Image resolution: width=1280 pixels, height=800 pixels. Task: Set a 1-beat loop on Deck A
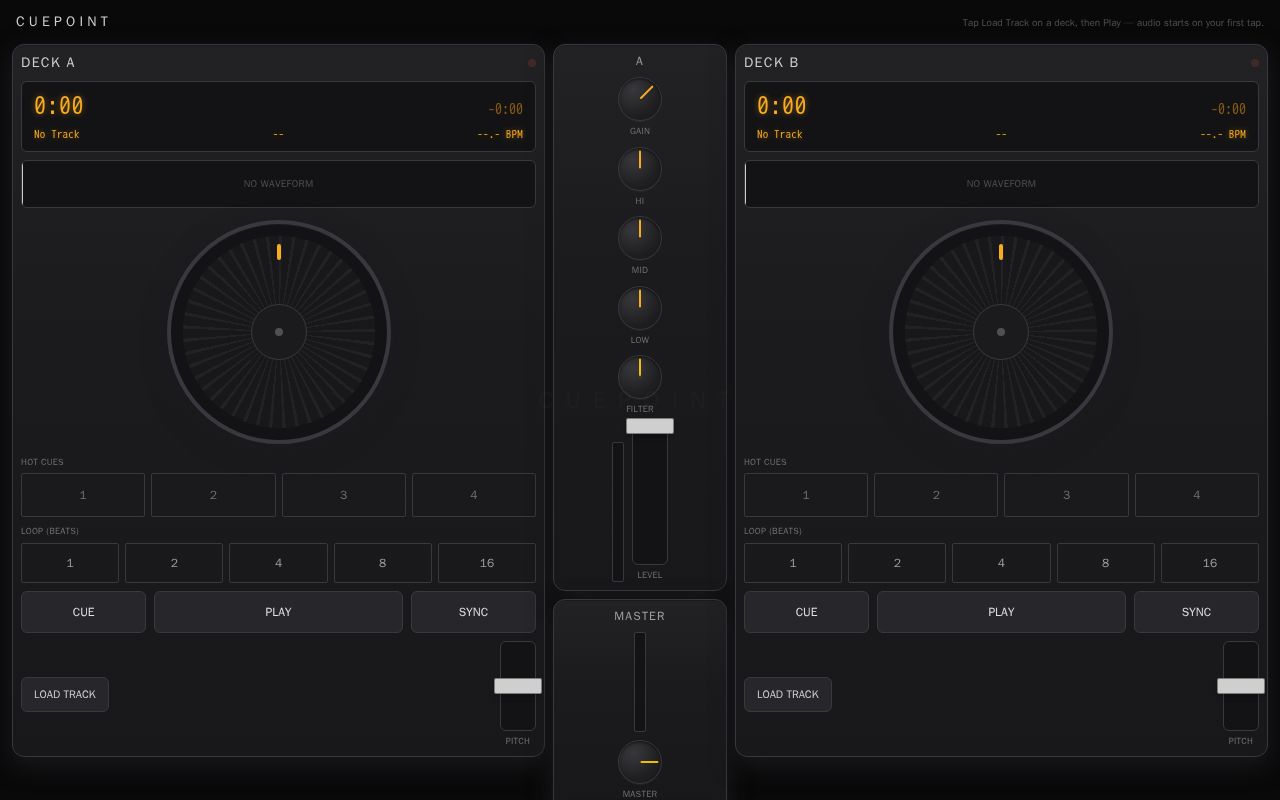[70, 563]
